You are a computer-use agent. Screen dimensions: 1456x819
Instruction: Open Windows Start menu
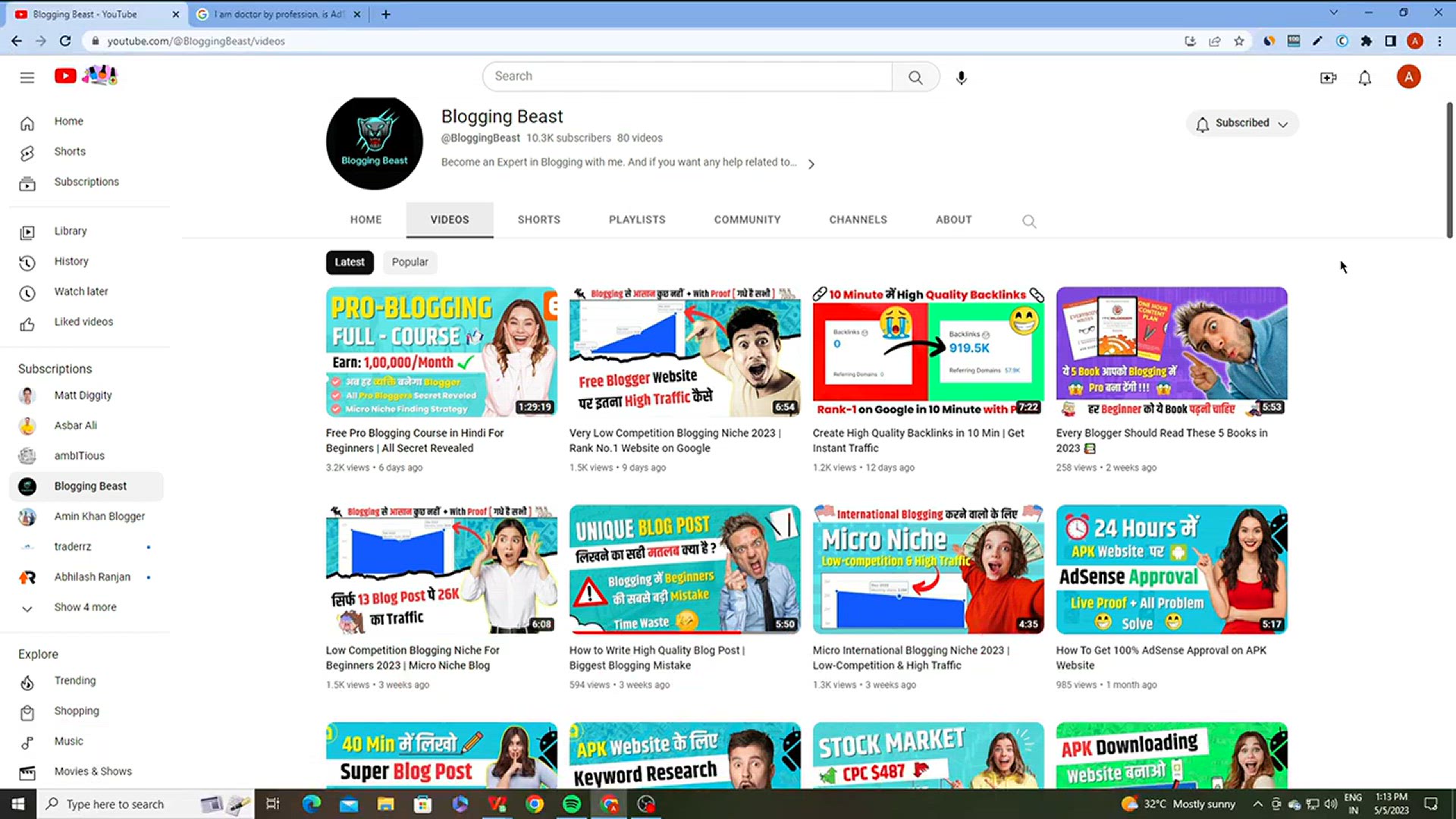click(17, 804)
